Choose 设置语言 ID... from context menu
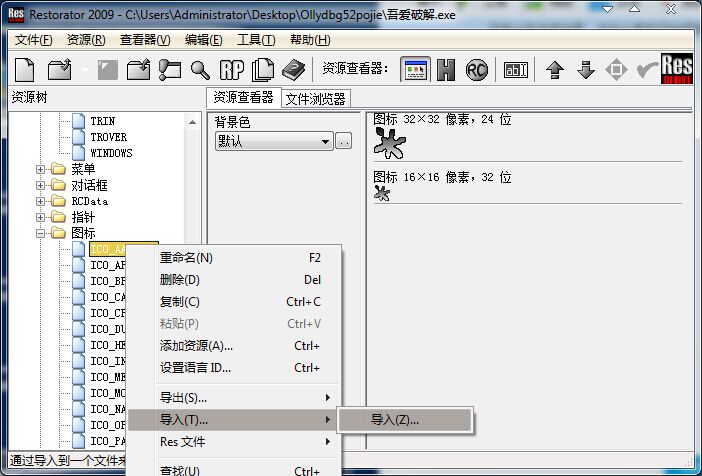Viewport: 702px width, 476px height. coord(235,368)
